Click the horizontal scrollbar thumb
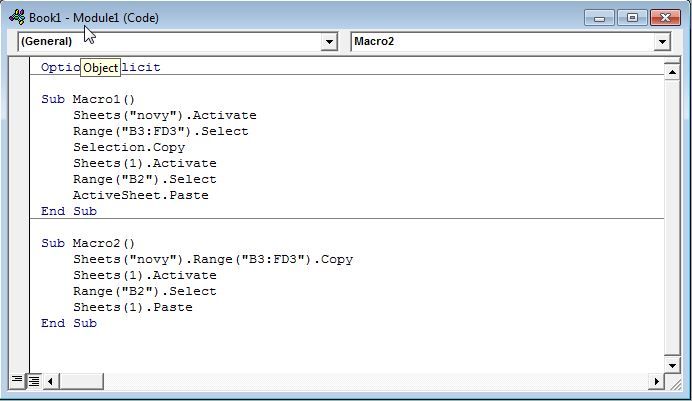 click(x=81, y=381)
